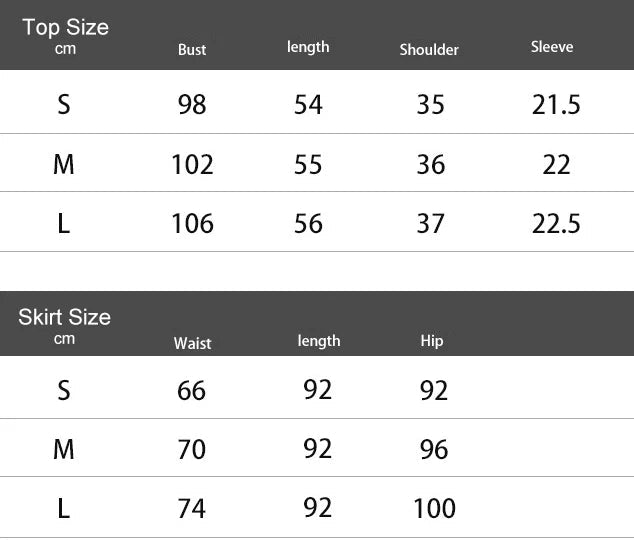Click waist value 66 in skirt table

191,390
